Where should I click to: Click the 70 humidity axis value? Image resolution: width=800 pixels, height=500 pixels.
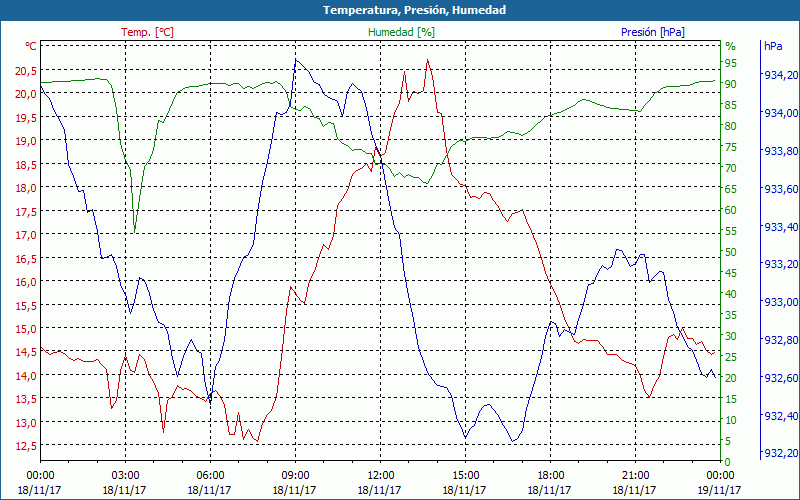point(731,168)
